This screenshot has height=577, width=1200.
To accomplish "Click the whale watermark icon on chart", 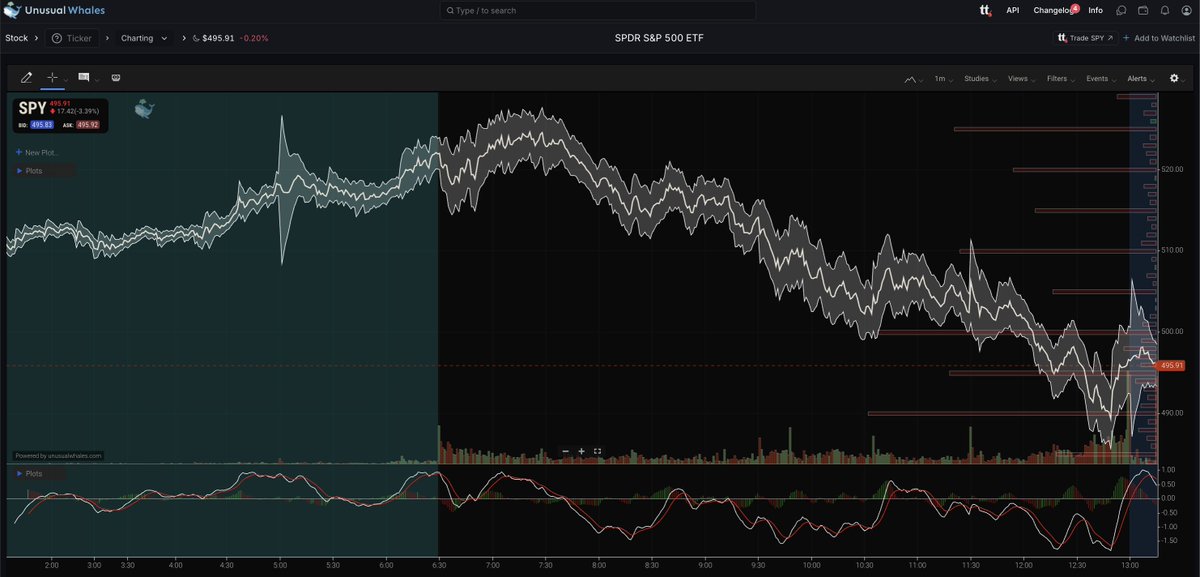I will (145, 107).
